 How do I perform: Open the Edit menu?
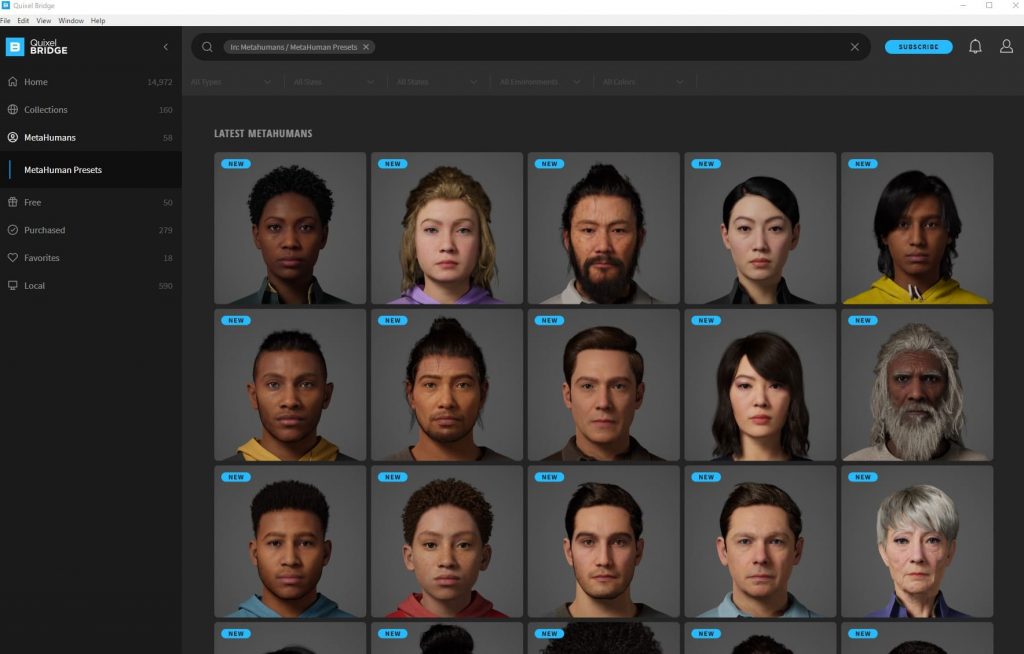click(x=23, y=20)
